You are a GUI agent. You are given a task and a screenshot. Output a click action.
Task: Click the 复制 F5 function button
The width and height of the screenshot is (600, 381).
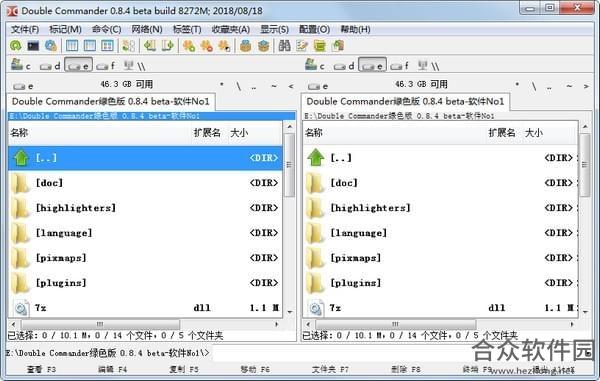click(184, 370)
